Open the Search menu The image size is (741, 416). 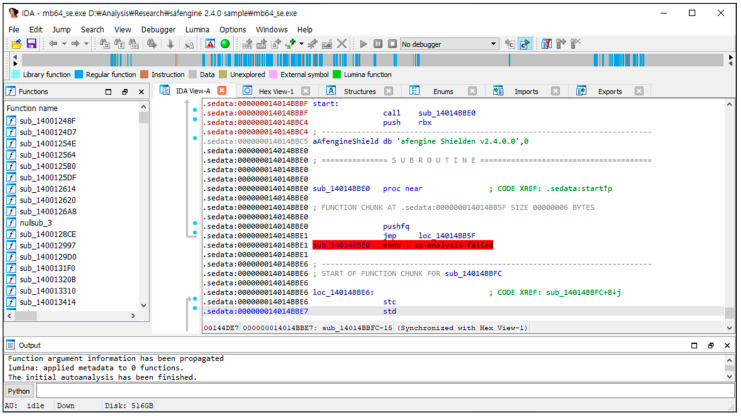92,29
